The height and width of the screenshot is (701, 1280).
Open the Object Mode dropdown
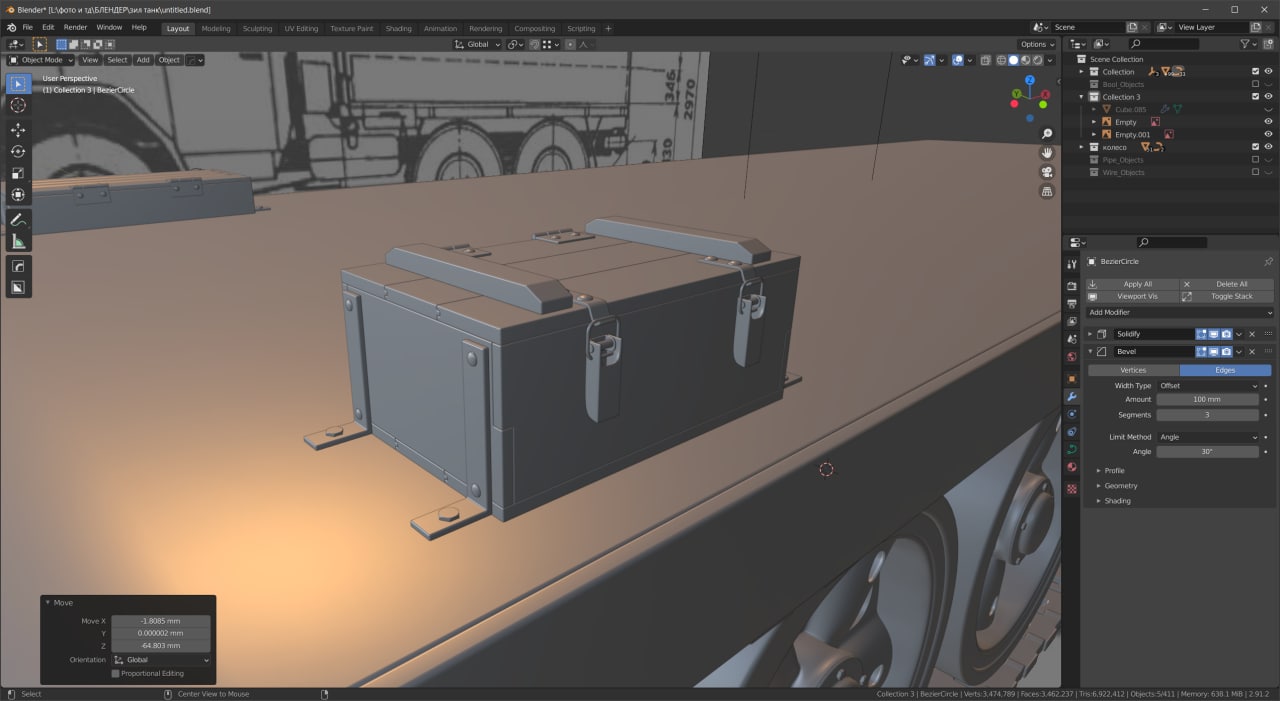[x=41, y=60]
